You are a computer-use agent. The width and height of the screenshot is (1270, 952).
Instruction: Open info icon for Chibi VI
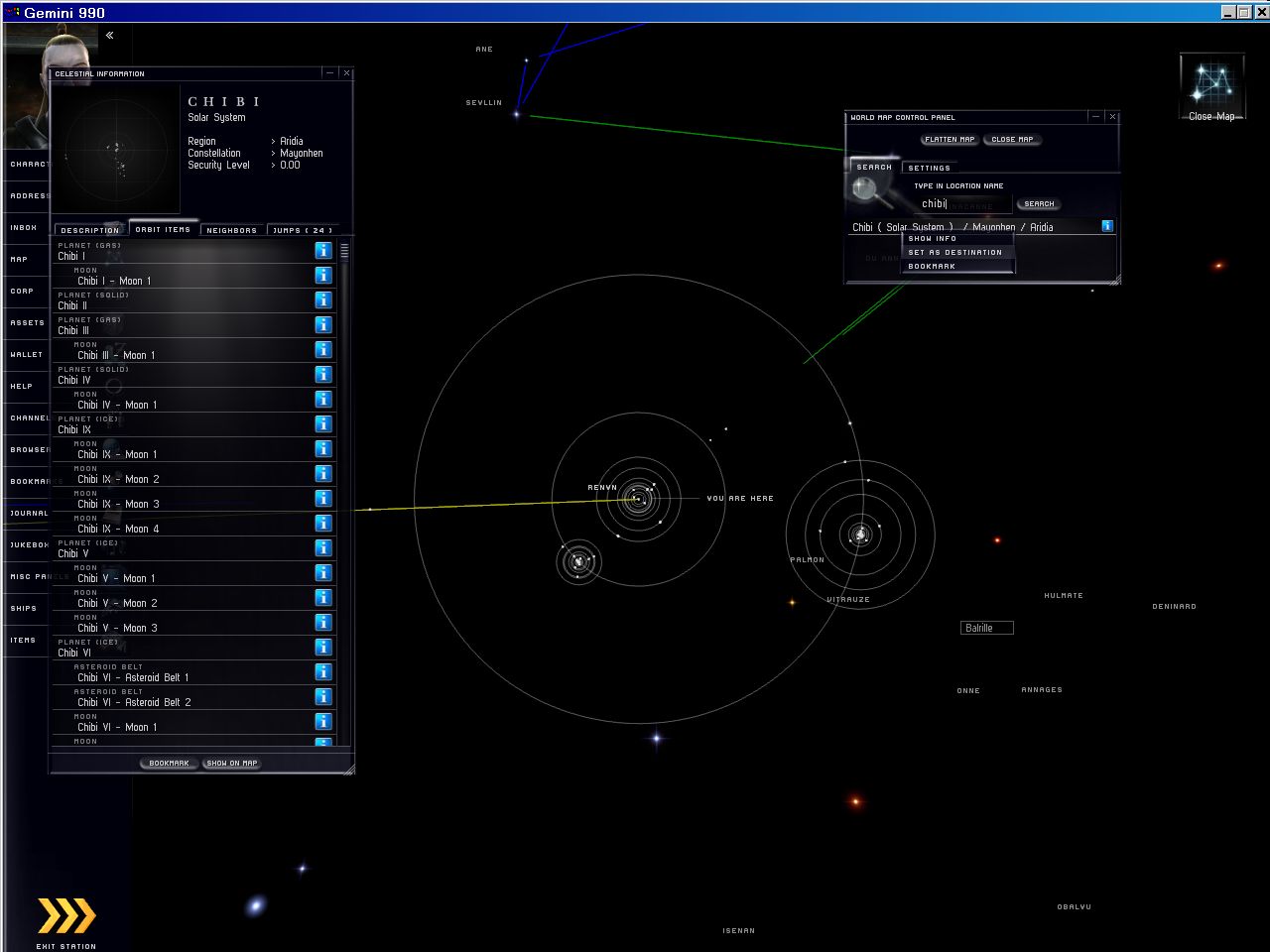[x=322, y=648]
